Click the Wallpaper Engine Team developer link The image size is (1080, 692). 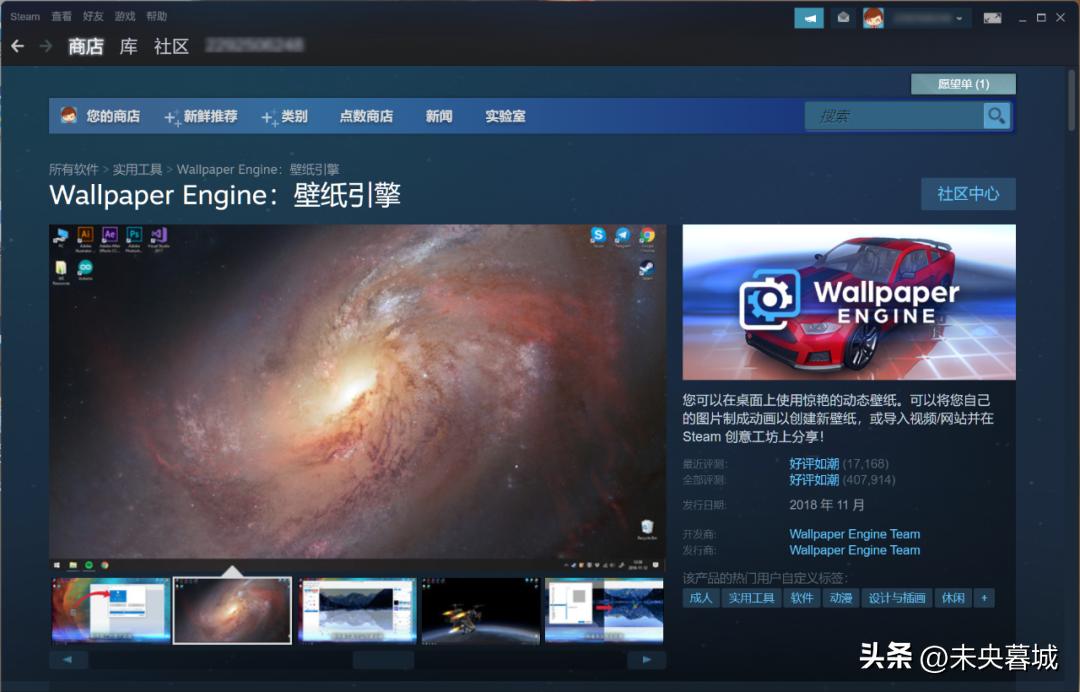(854, 534)
